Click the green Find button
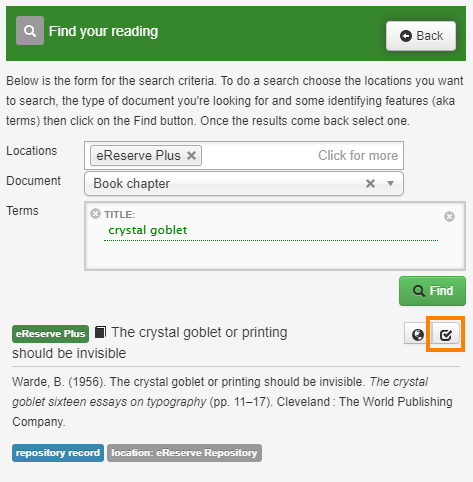473x482 pixels. (x=432, y=291)
